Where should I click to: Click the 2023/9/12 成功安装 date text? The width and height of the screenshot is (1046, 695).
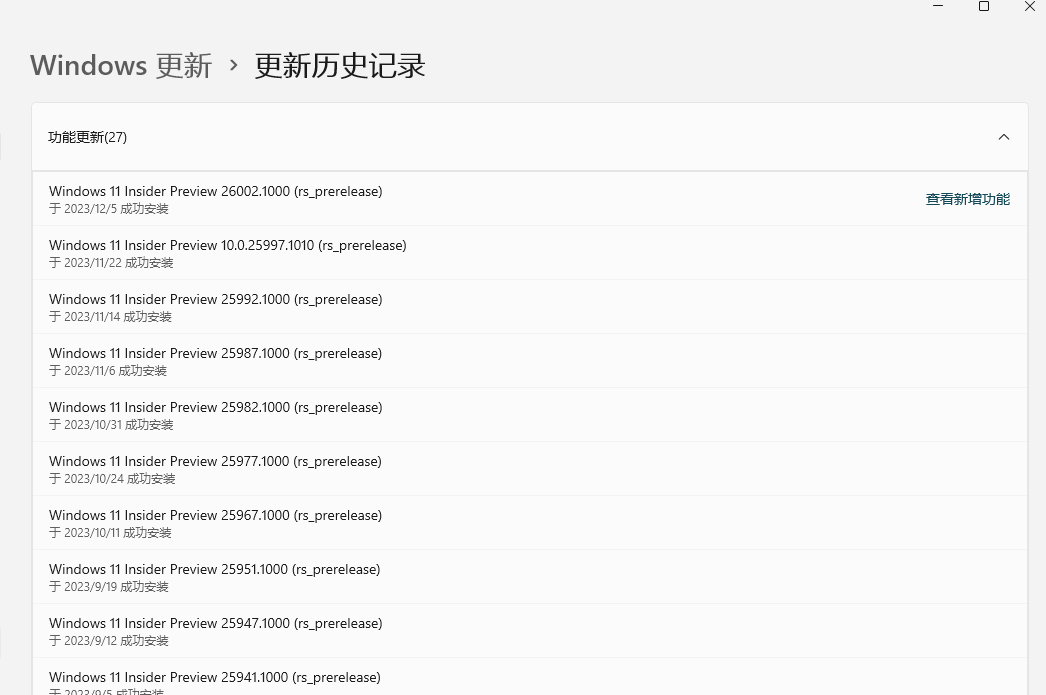[x=109, y=641]
